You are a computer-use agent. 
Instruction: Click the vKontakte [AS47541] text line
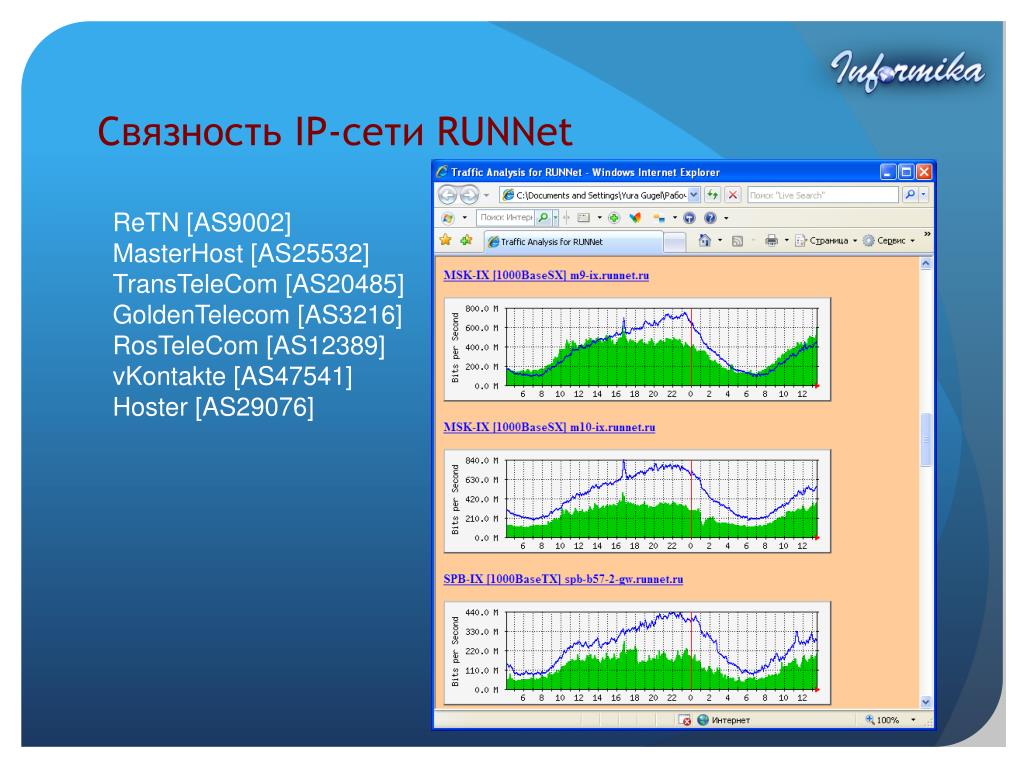pos(232,376)
